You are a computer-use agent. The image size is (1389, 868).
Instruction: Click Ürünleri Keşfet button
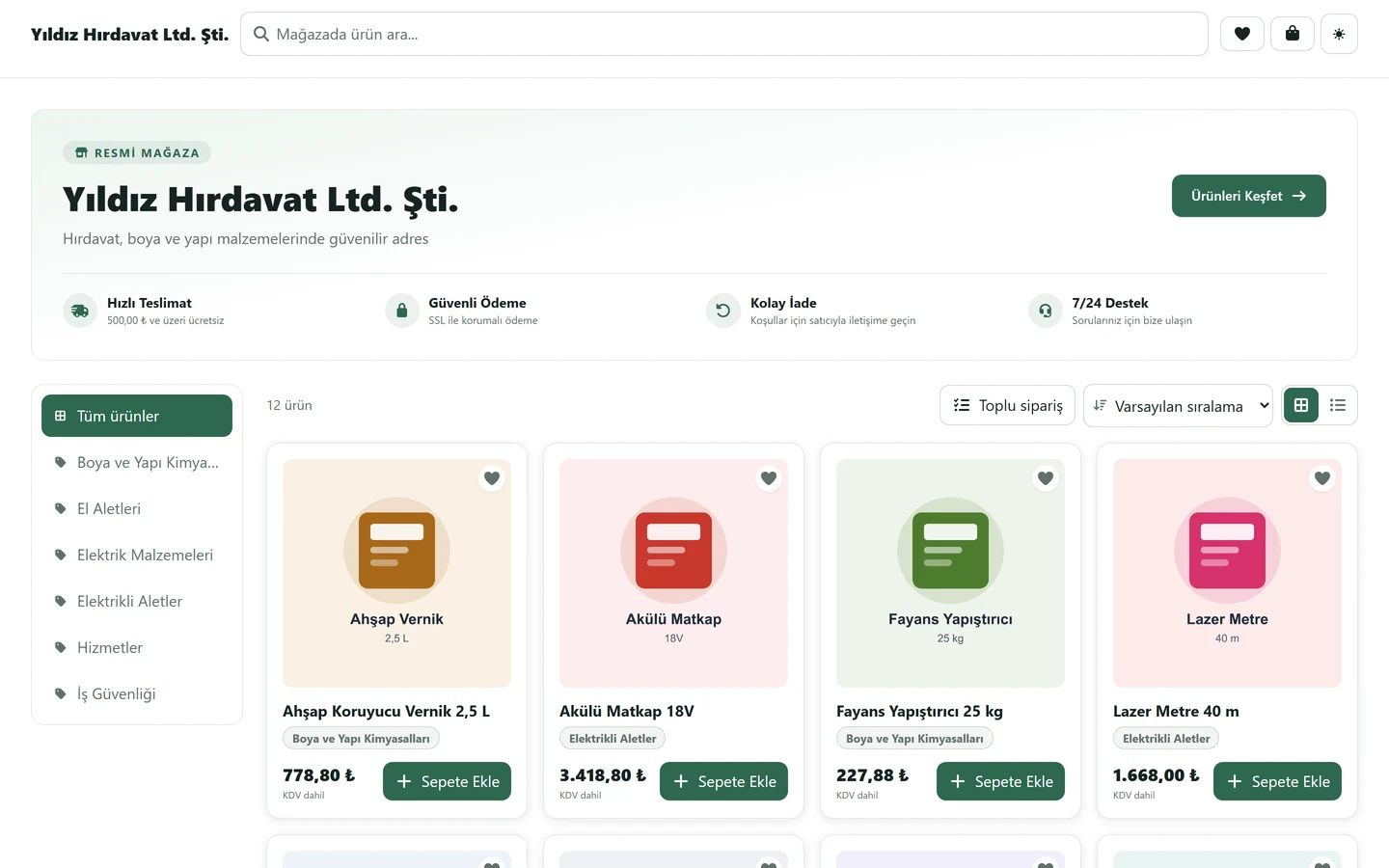click(1249, 196)
